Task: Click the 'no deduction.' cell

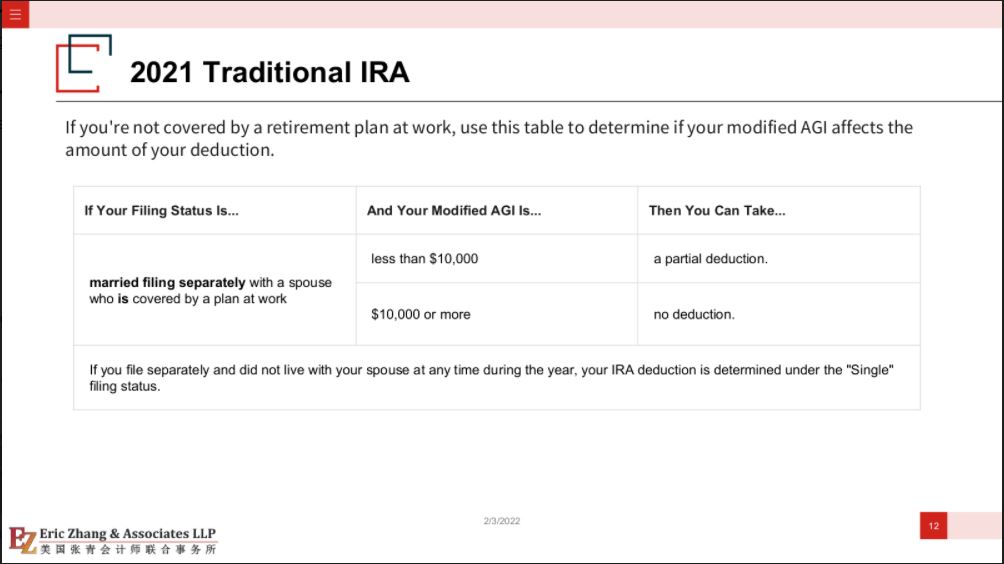Action: coord(779,314)
